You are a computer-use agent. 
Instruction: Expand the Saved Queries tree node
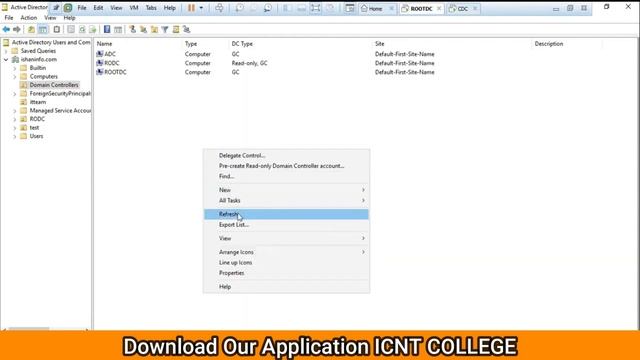point(6,51)
